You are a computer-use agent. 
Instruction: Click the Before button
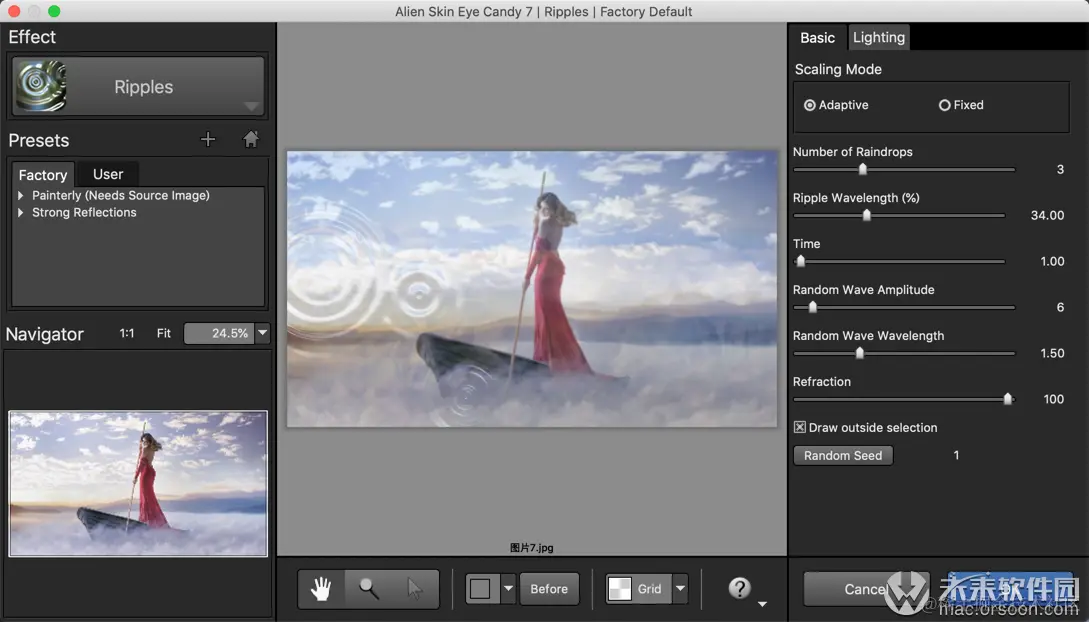[549, 589]
